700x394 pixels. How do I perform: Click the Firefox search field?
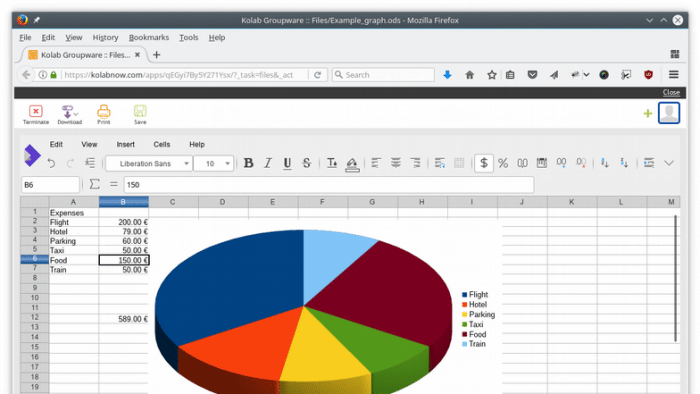tap(383, 75)
